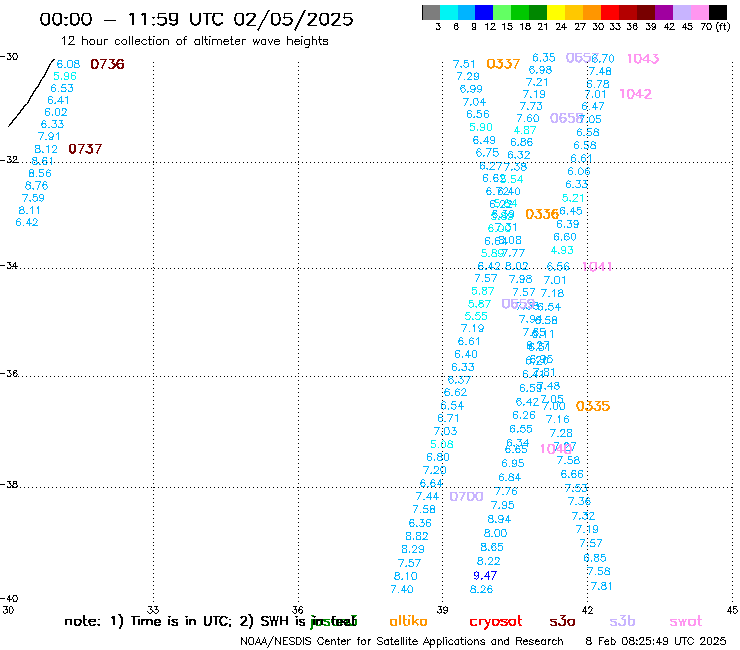Click the 's3a' satellite legend label
The height and width of the screenshot is (650, 740).
[562, 622]
